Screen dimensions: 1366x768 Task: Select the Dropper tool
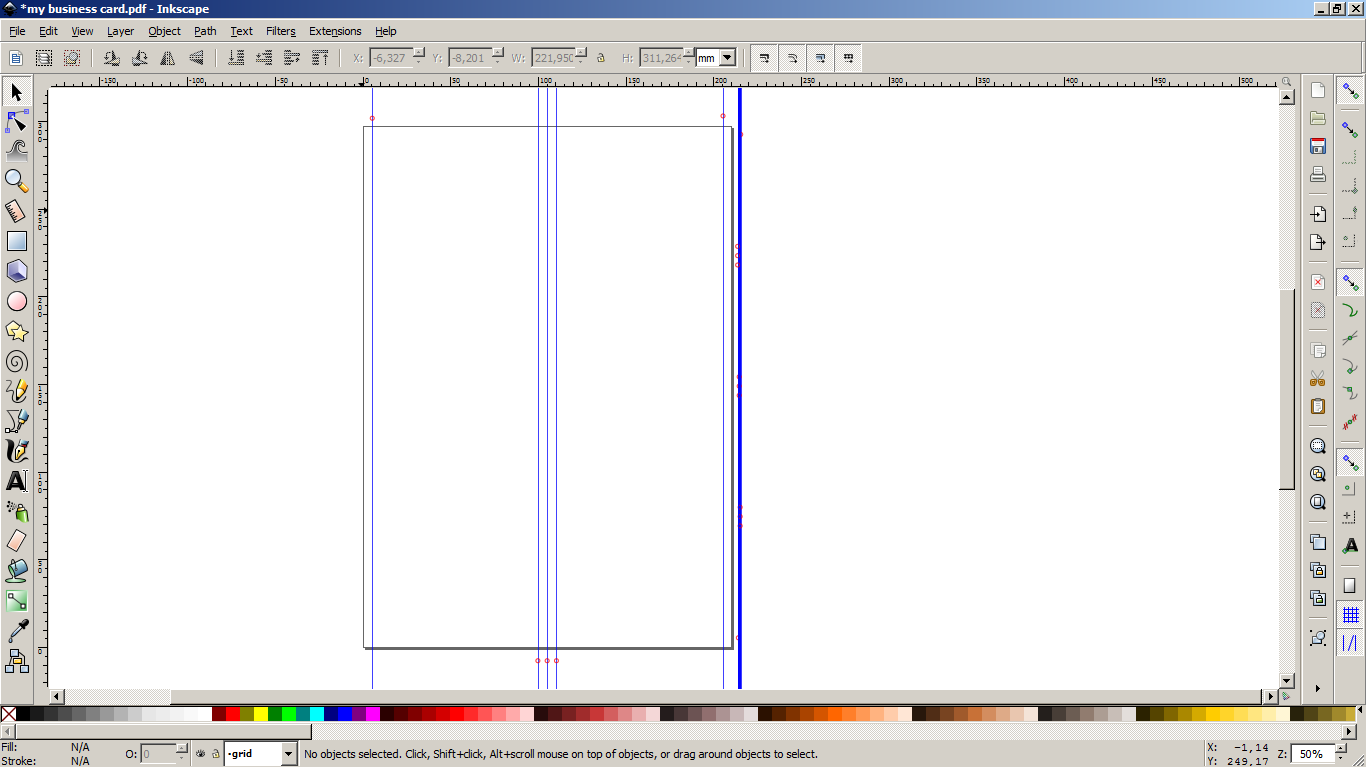tap(15, 630)
